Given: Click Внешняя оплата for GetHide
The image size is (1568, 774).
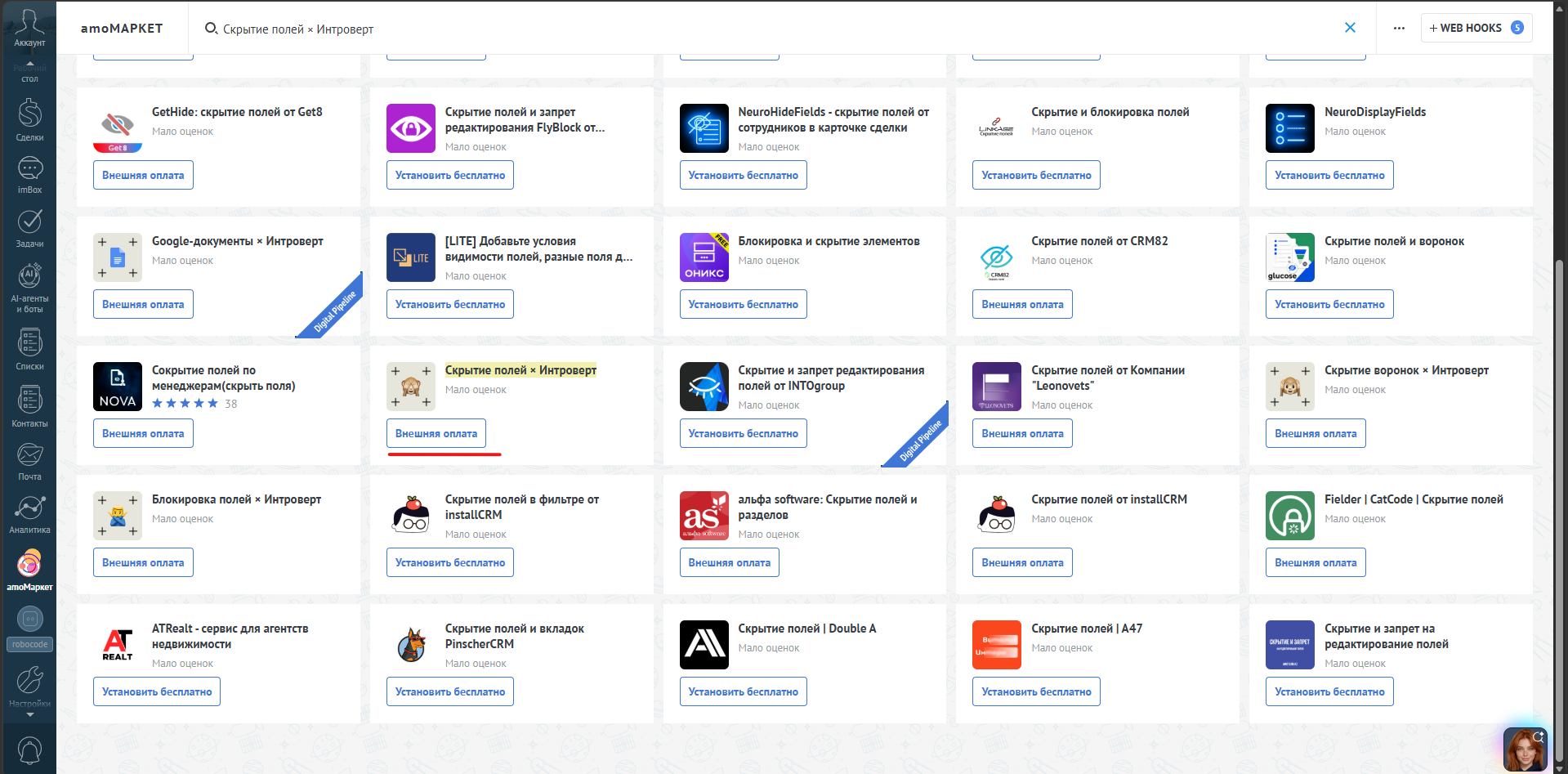Looking at the screenshot, I should pyautogui.click(x=143, y=175).
